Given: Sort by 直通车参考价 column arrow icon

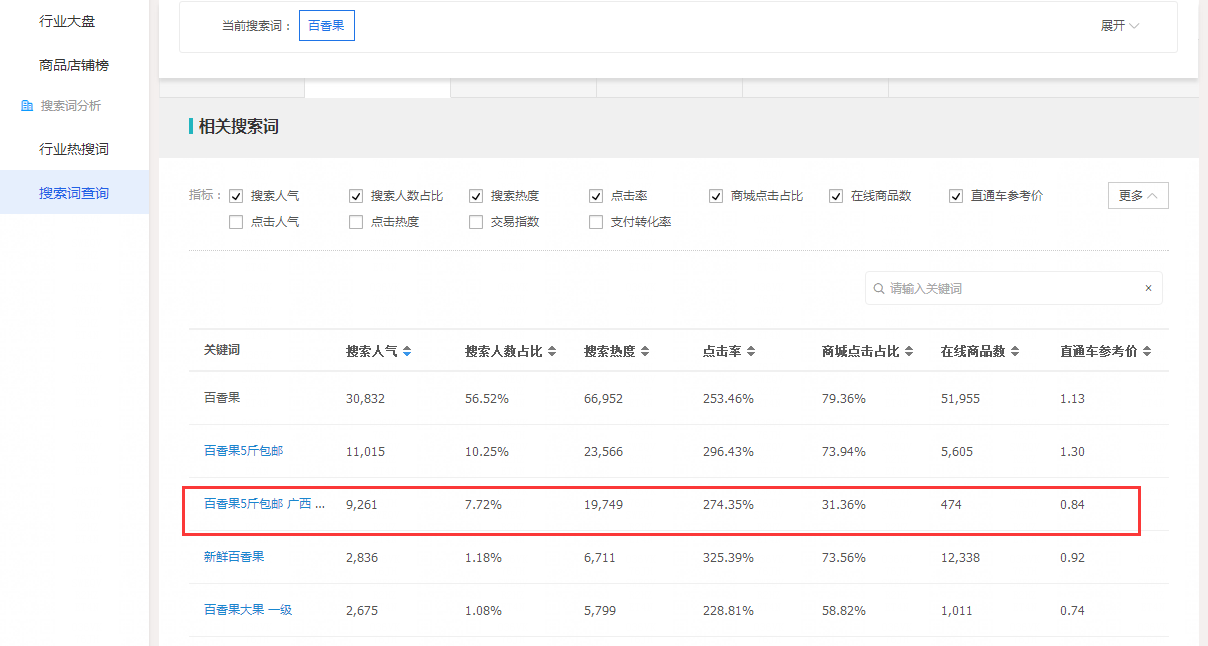Looking at the screenshot, I should tap(1147, 352).
